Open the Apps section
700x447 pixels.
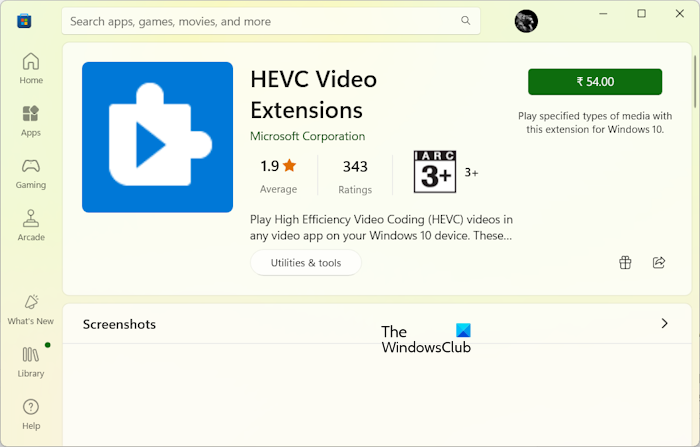tap(31, 121)
